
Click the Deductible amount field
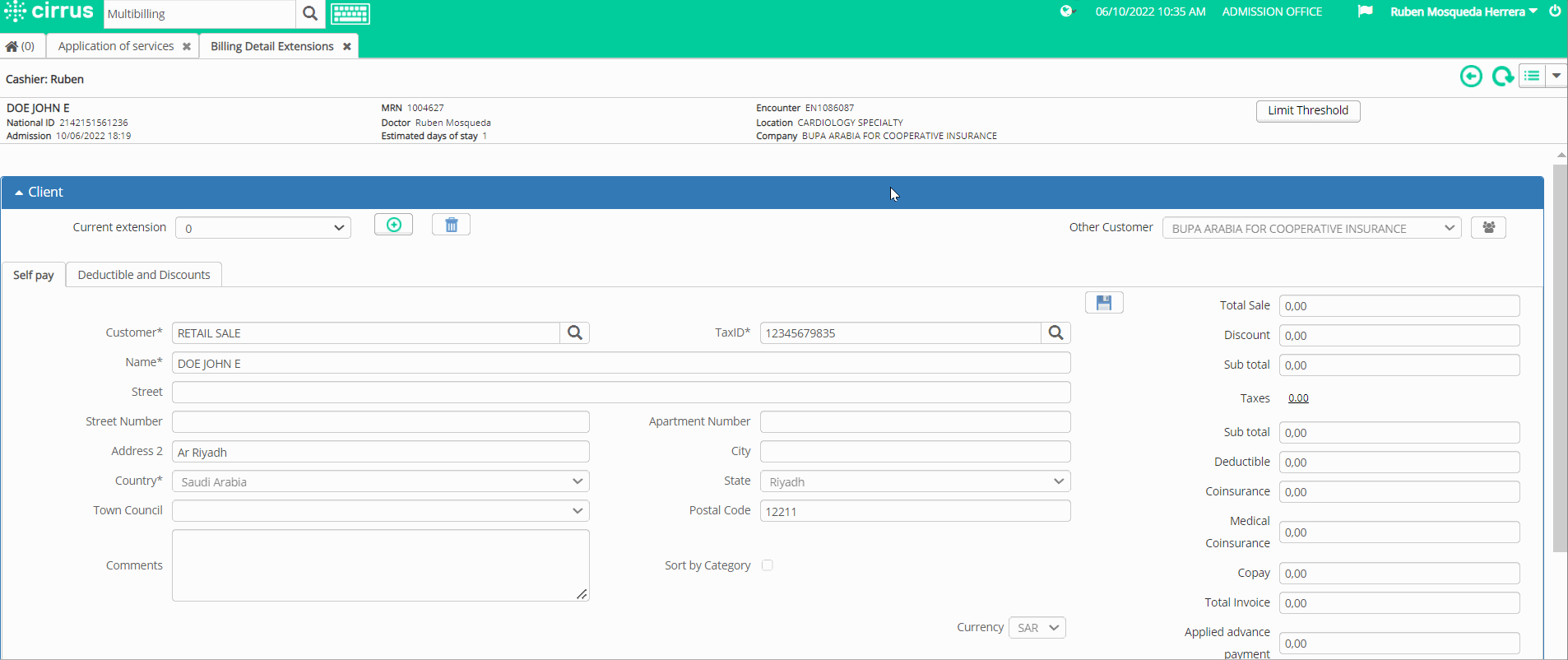pos(1399,462)
